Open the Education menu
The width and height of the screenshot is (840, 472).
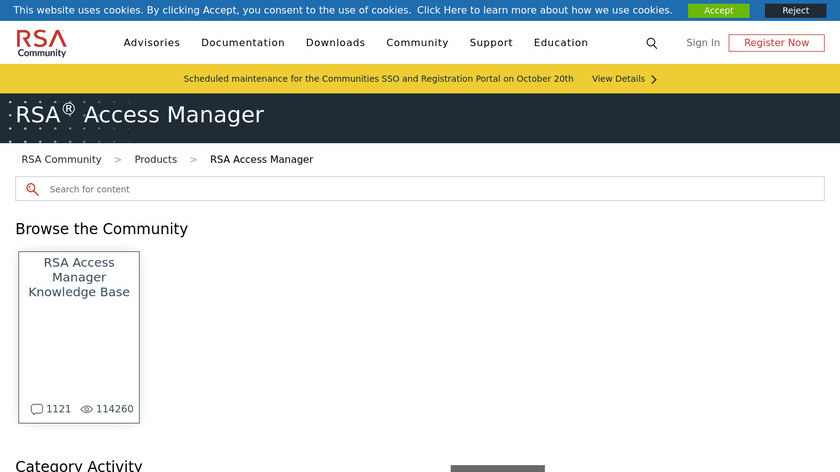pos(561,43)
